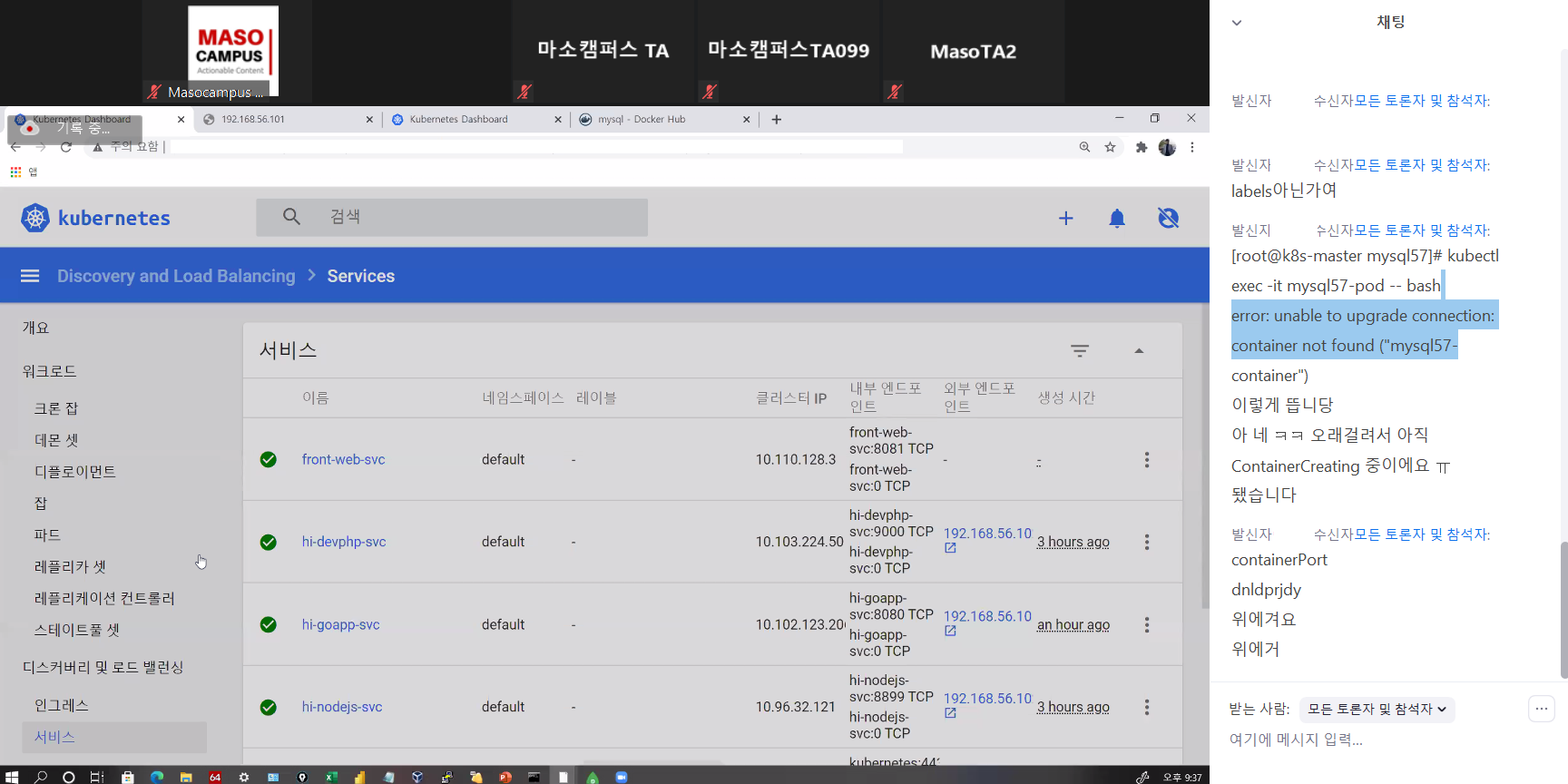Image resolution: width=1568 pixels, height=784 pixels.
Task: Click the create new resource plus icon
Action: [x=1065, y=218]
